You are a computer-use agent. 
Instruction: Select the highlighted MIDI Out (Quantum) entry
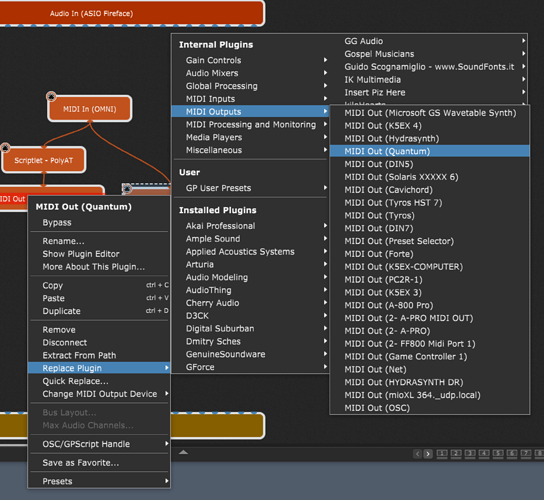pos(430,151)
